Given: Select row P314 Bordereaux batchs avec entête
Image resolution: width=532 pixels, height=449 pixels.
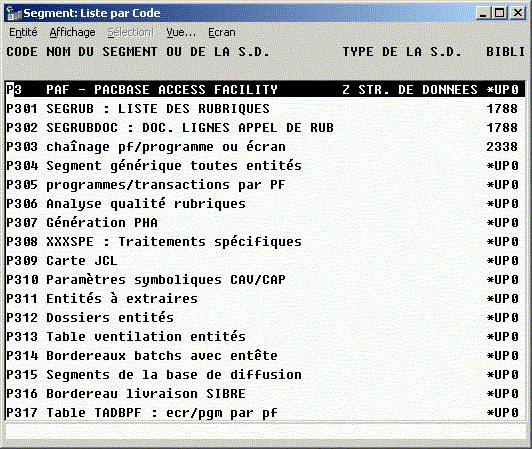Looking at the screenshot, I should (x=265, y=356).
